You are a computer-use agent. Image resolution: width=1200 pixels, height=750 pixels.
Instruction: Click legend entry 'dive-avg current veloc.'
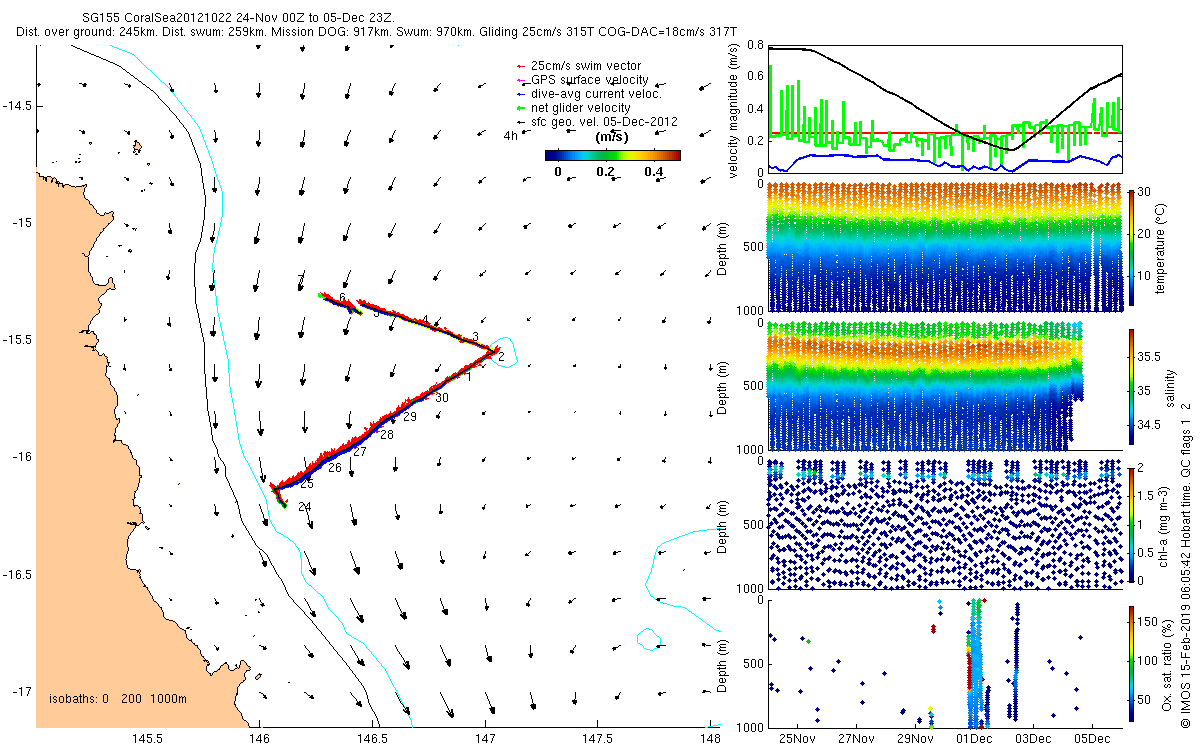597,94
